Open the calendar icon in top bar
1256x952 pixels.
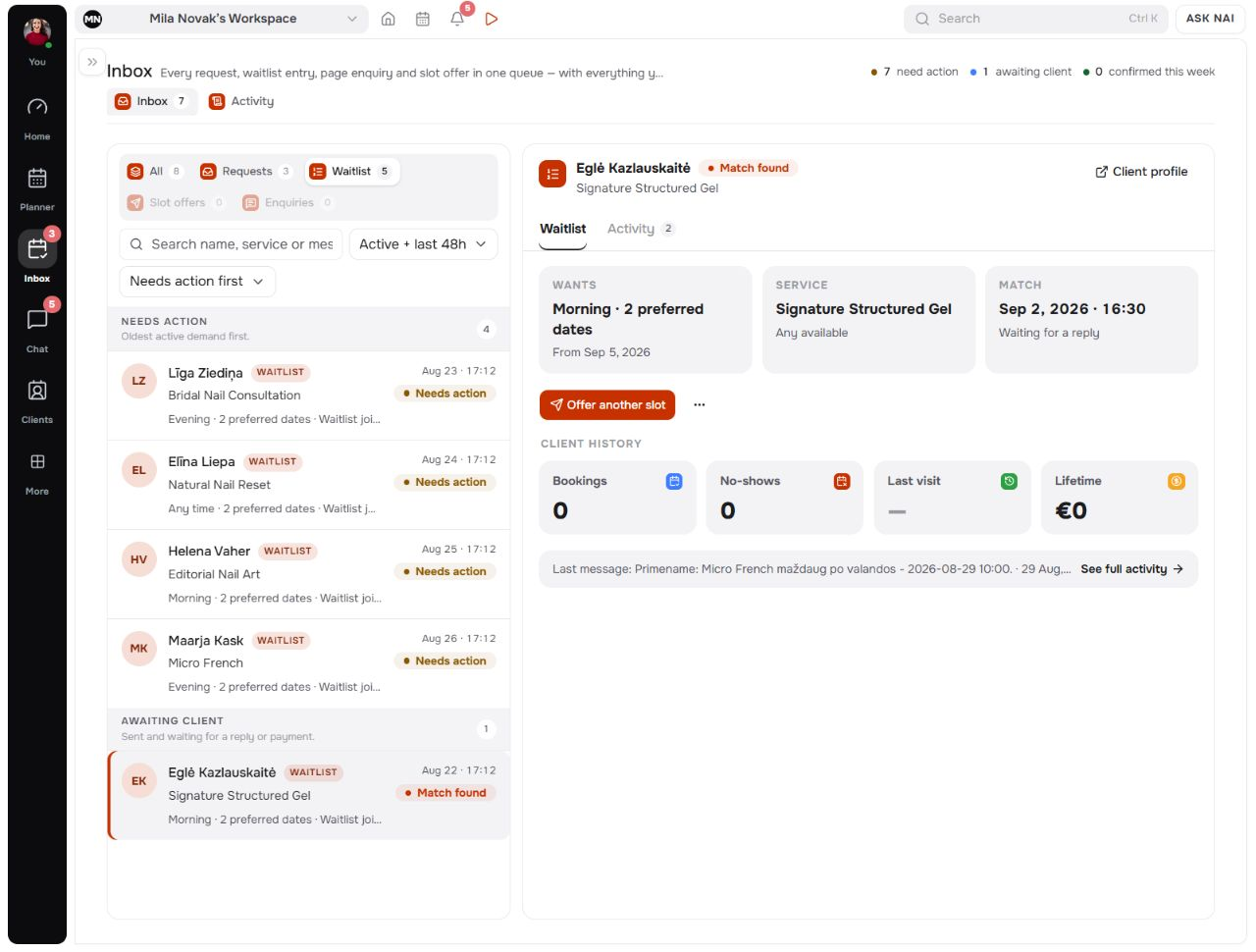[423, 19]
